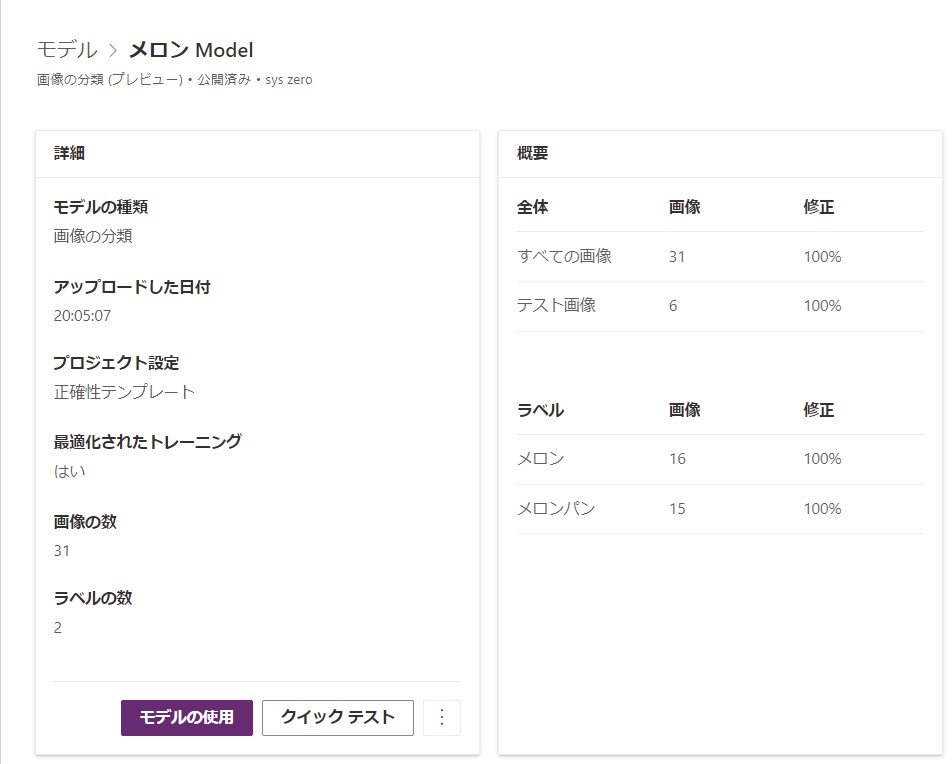This screenshot has height=764, width=952.
Task: Click the メロン label row
Action: pos(720,459)
